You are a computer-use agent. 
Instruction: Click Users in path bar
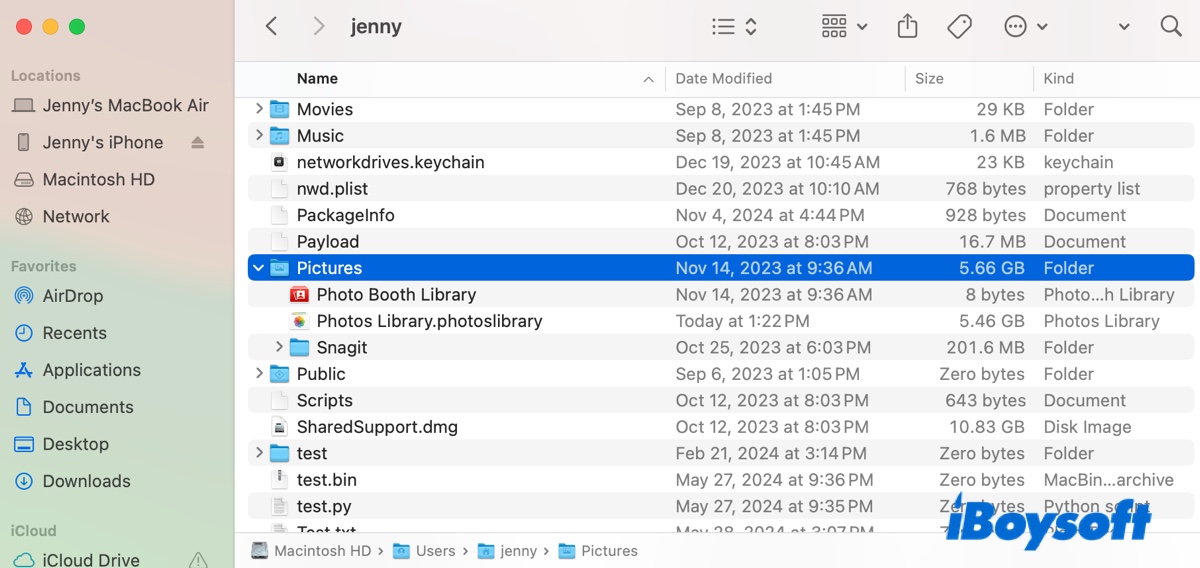click(424, 551)
